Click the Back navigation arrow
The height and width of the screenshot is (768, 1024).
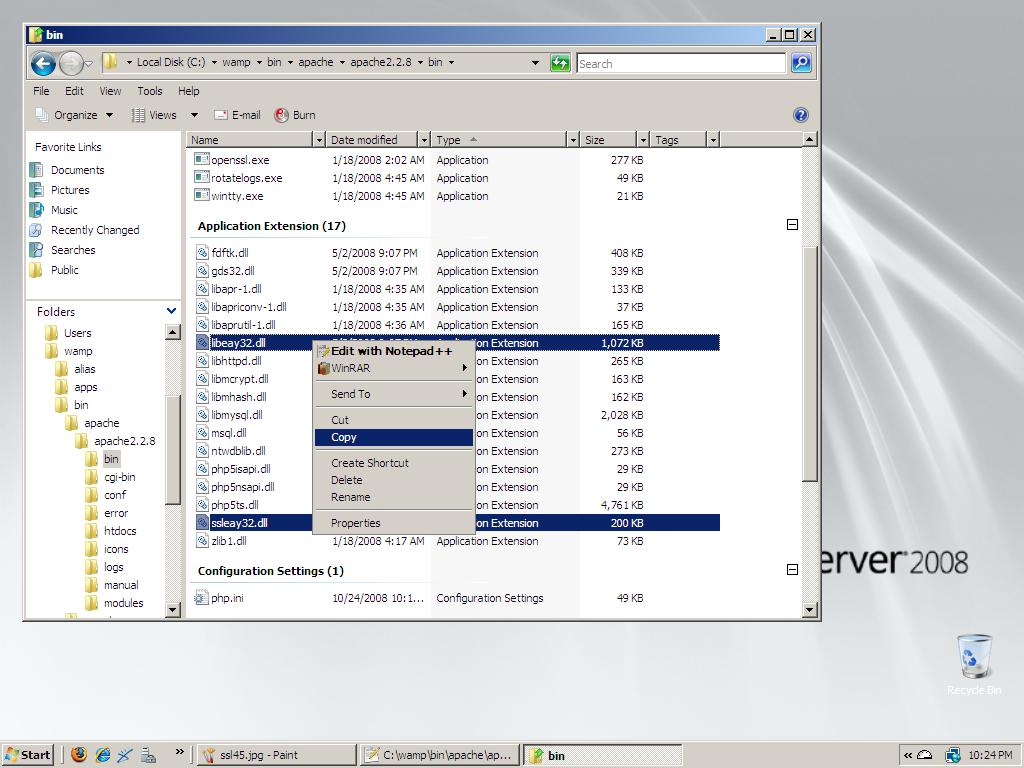[x=42, y=64]
